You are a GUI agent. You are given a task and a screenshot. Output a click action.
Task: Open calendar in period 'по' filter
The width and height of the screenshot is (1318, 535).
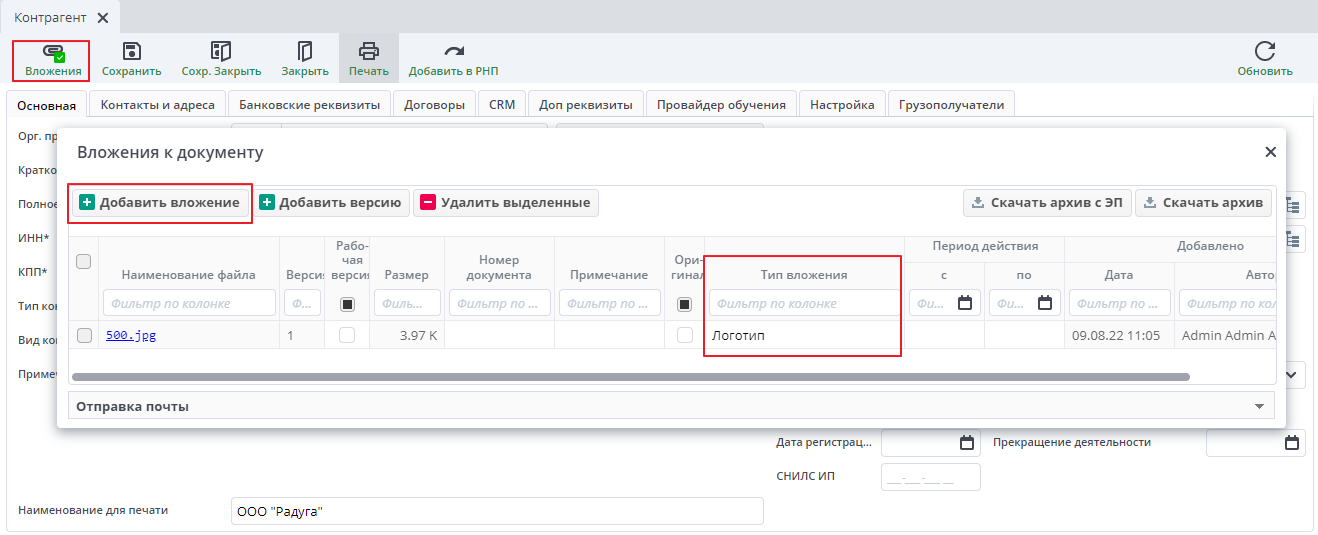pyautogui.click(x=1045, y=303)
